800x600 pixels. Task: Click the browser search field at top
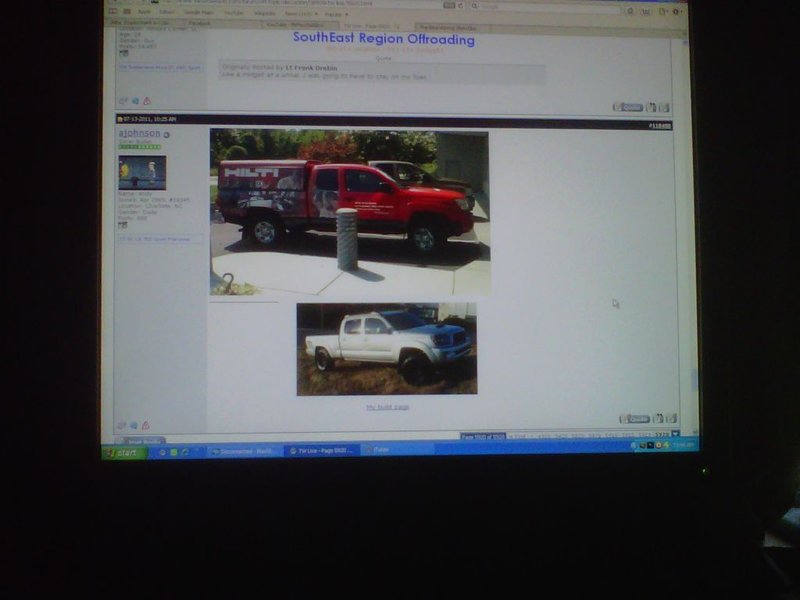coord(544,7)
